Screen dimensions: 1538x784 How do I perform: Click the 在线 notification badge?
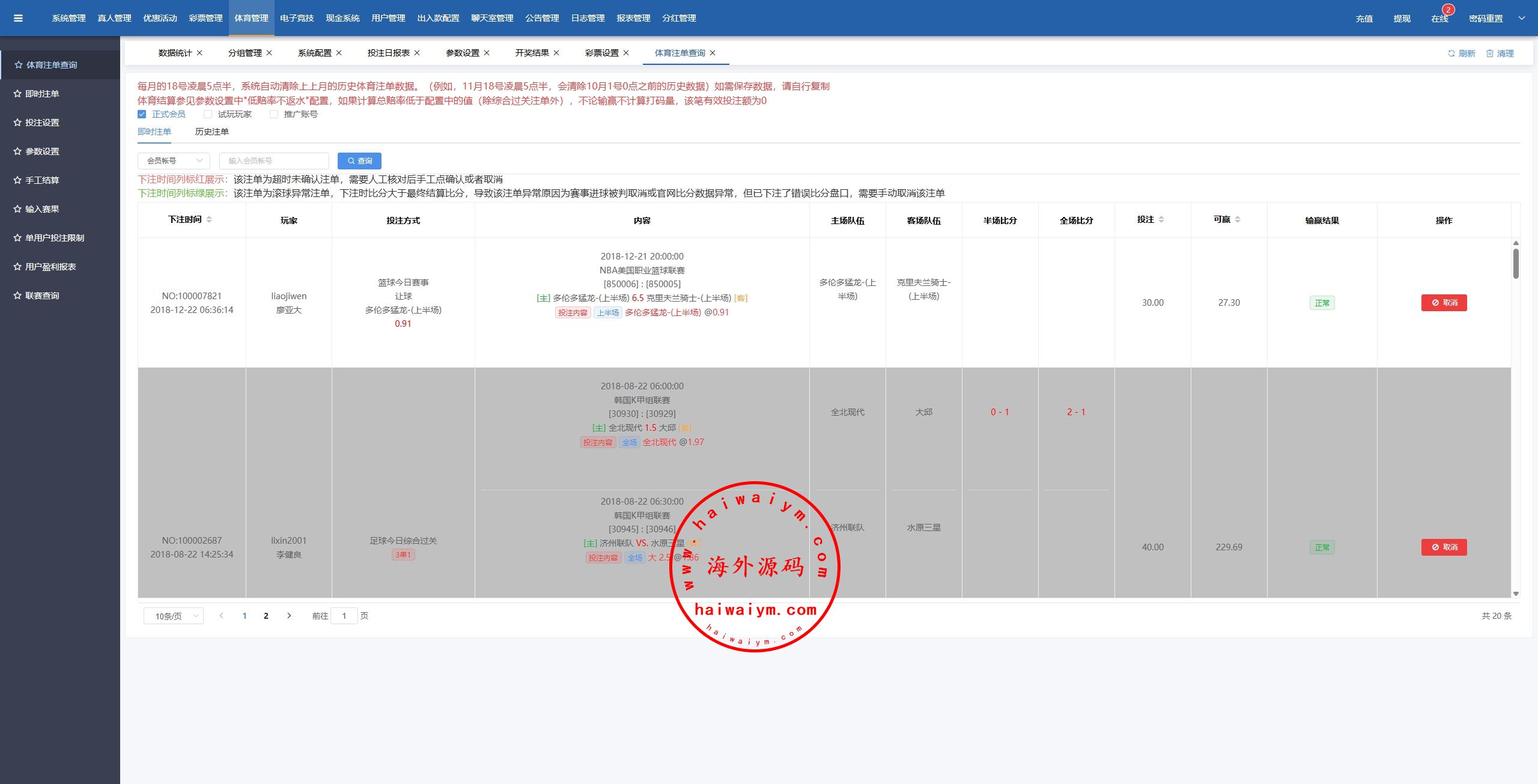[x=1448, y=10]
